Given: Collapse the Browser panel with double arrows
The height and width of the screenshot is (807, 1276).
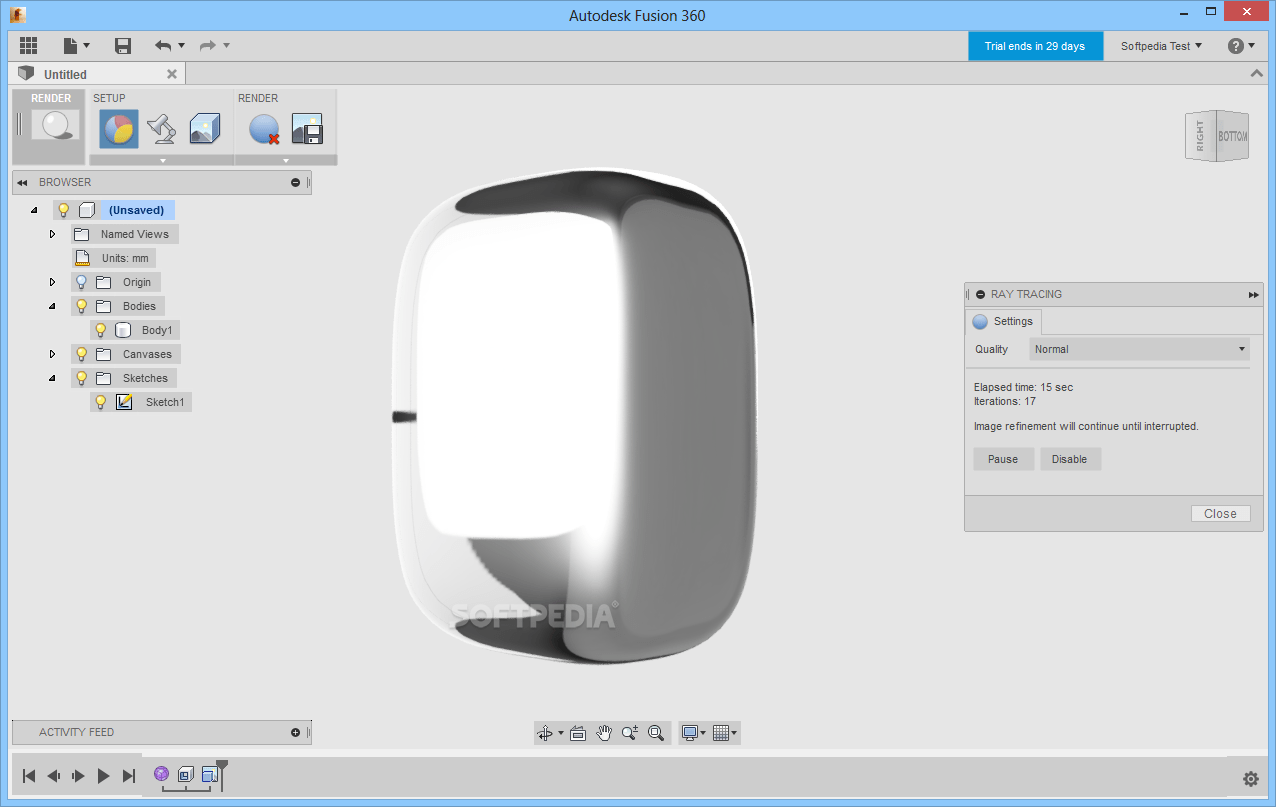Looking at the screenshot, I should 22,182.
